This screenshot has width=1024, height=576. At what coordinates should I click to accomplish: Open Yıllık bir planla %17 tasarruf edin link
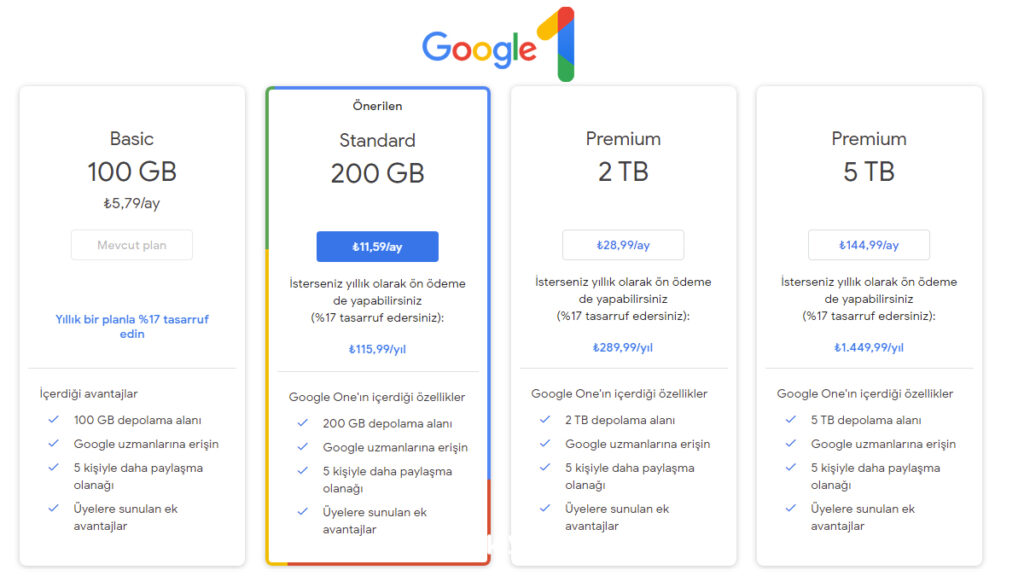point(132,327)
